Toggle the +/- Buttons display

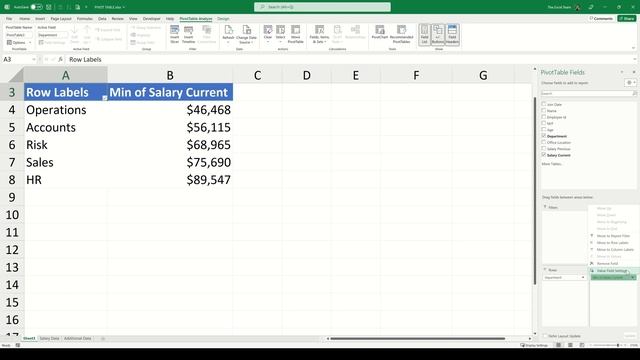tap(438, 34)
